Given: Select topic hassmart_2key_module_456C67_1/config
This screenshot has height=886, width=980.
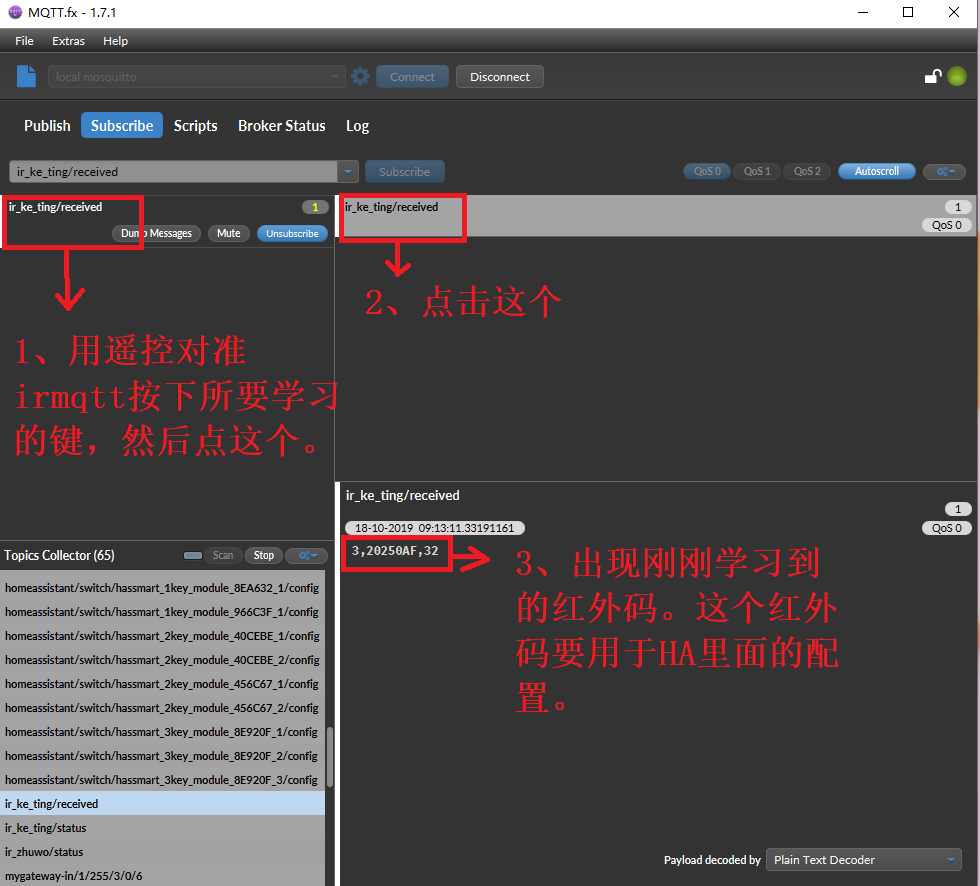Looking at the screenshot, I should point(162,684).
